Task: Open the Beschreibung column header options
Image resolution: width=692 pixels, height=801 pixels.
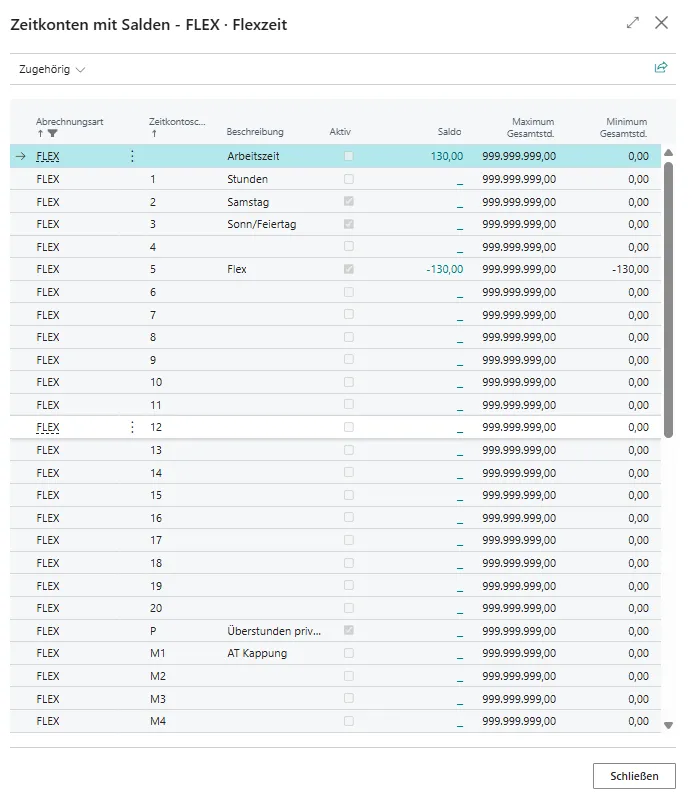Action: [x=255, y=132]
